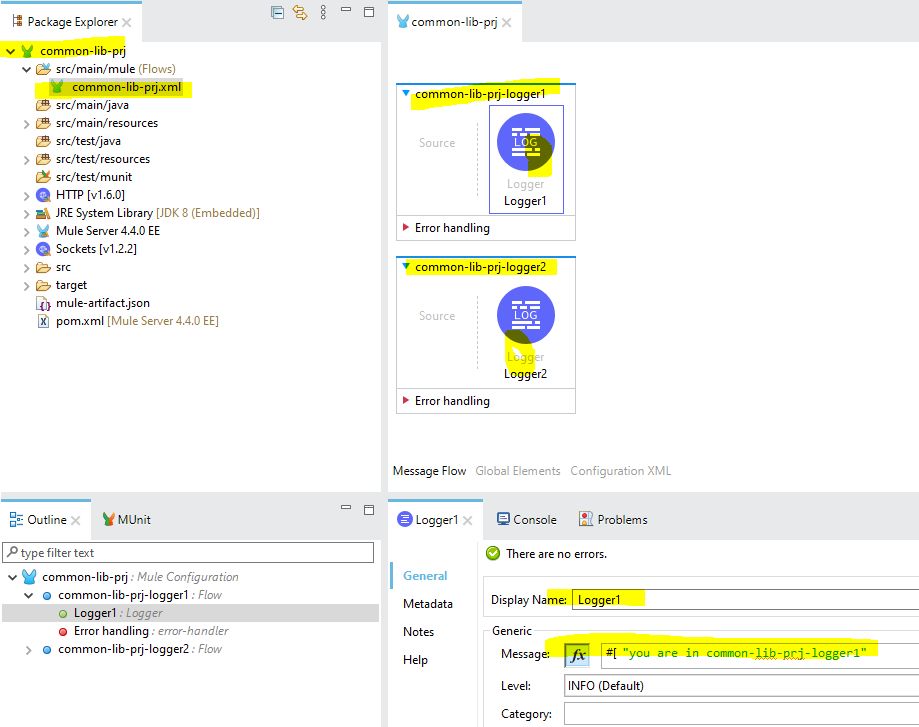919x727 pixels.
Task: Expand common-lib-prj-logger2 node in Outline
Action: click(28, 649)
